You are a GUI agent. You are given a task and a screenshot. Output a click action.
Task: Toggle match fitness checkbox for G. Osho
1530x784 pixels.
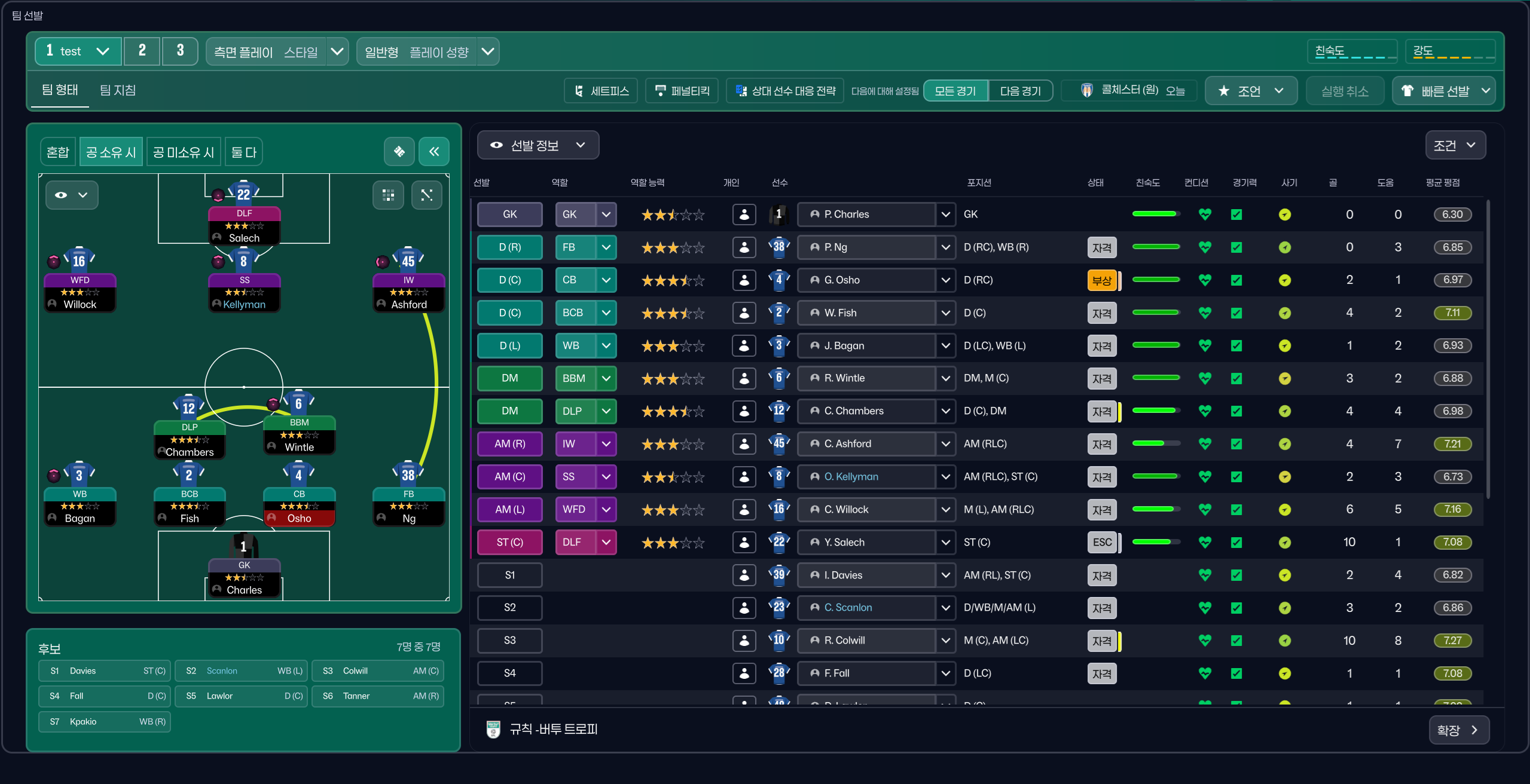coord(1236,280)
